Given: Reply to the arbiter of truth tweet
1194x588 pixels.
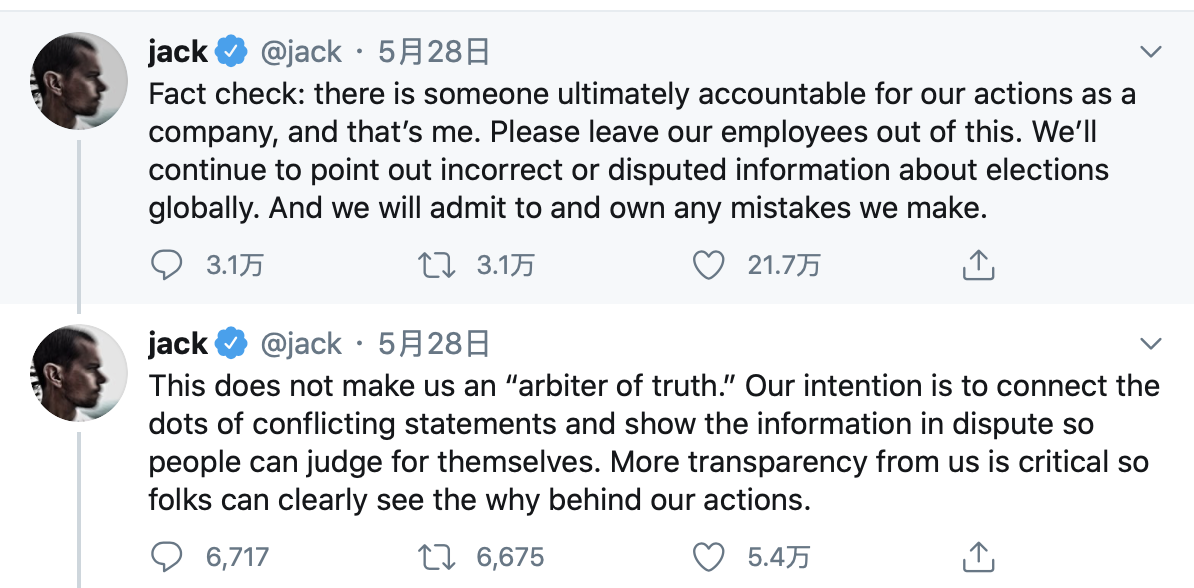Looking at the screenshot, I should tap(168, 554).
